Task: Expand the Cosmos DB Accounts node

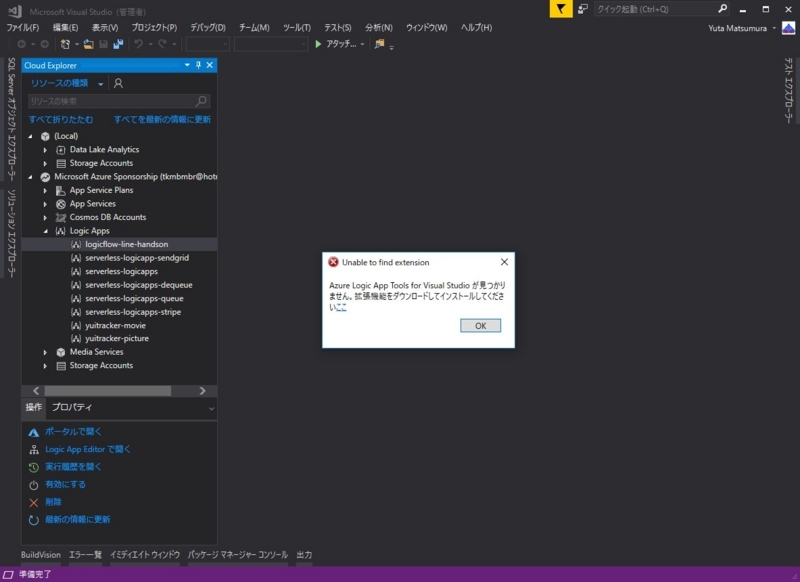Action: click(x=45, y=218)
